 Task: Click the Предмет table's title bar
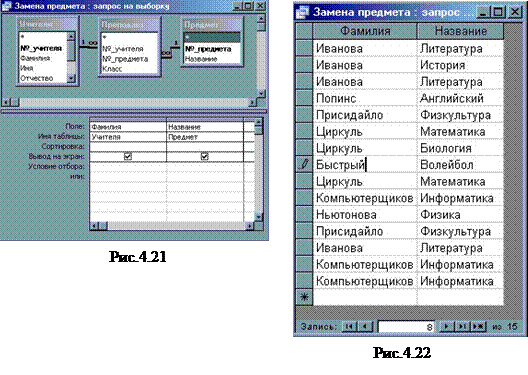click(x=212, y=24)
